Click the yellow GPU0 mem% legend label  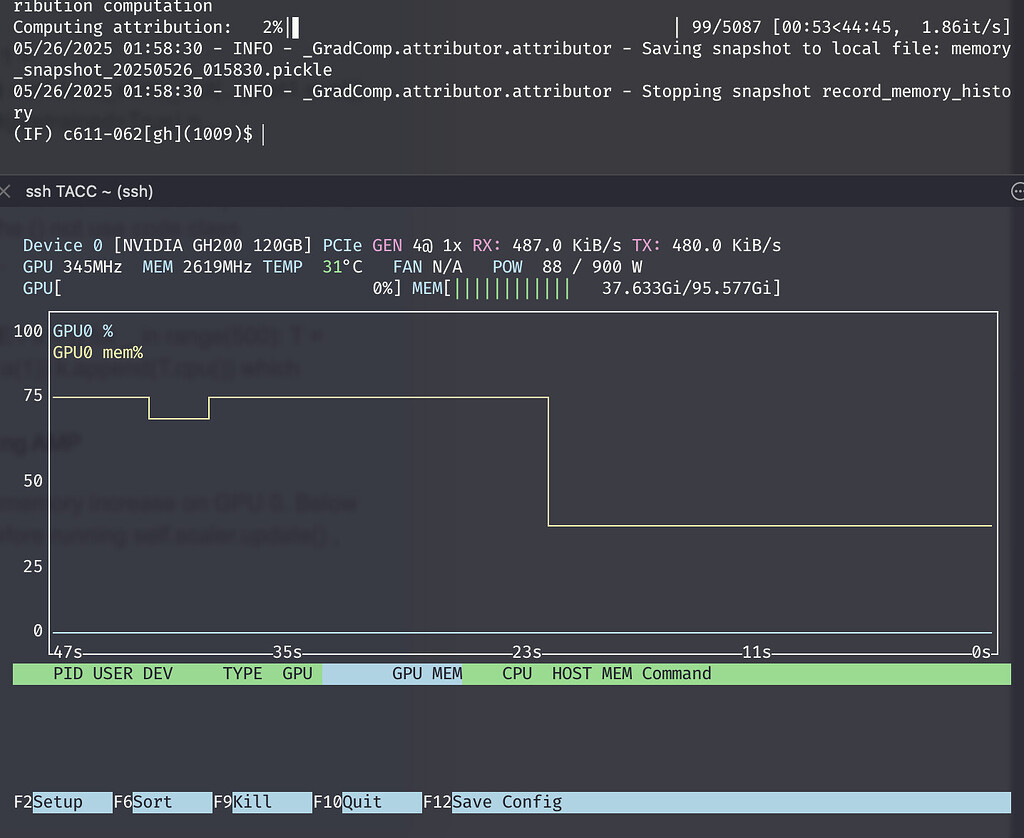click(98, 352)
